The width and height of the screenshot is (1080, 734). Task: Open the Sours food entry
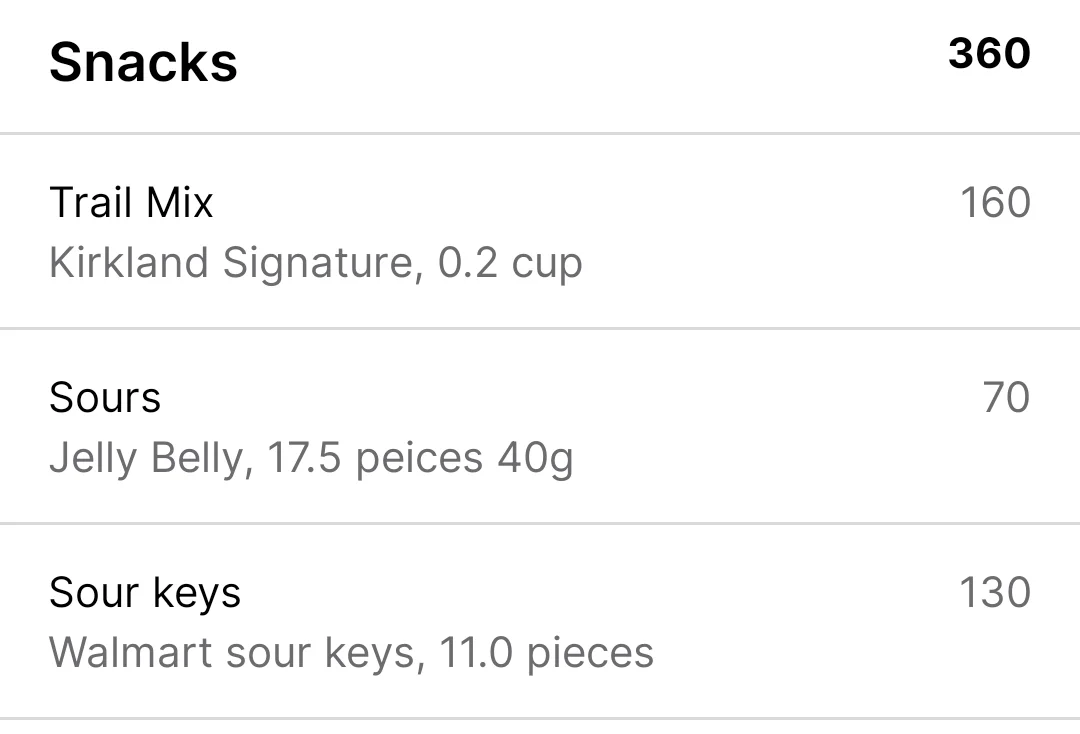[540, 426]
